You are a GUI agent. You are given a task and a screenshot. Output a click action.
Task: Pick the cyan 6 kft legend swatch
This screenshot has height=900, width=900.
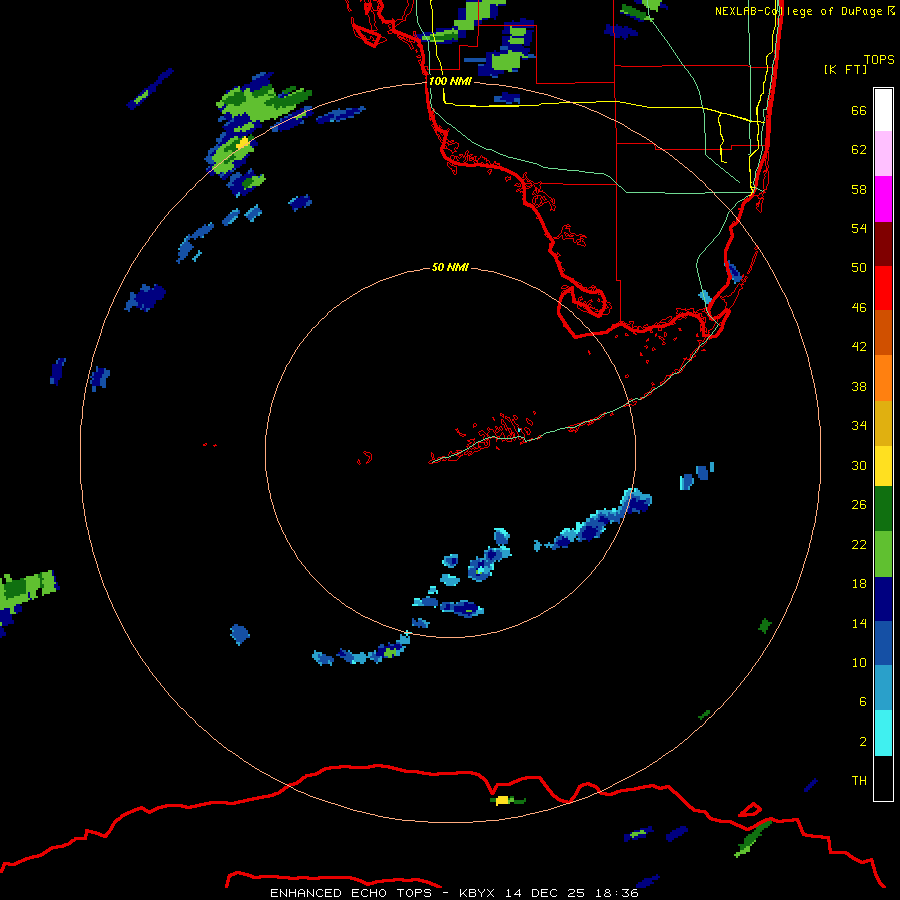coord(883,733)
